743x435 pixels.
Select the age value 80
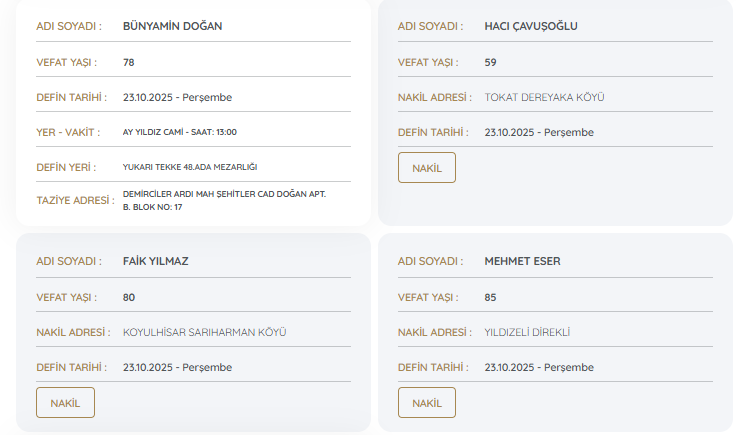tap(129, 297)
